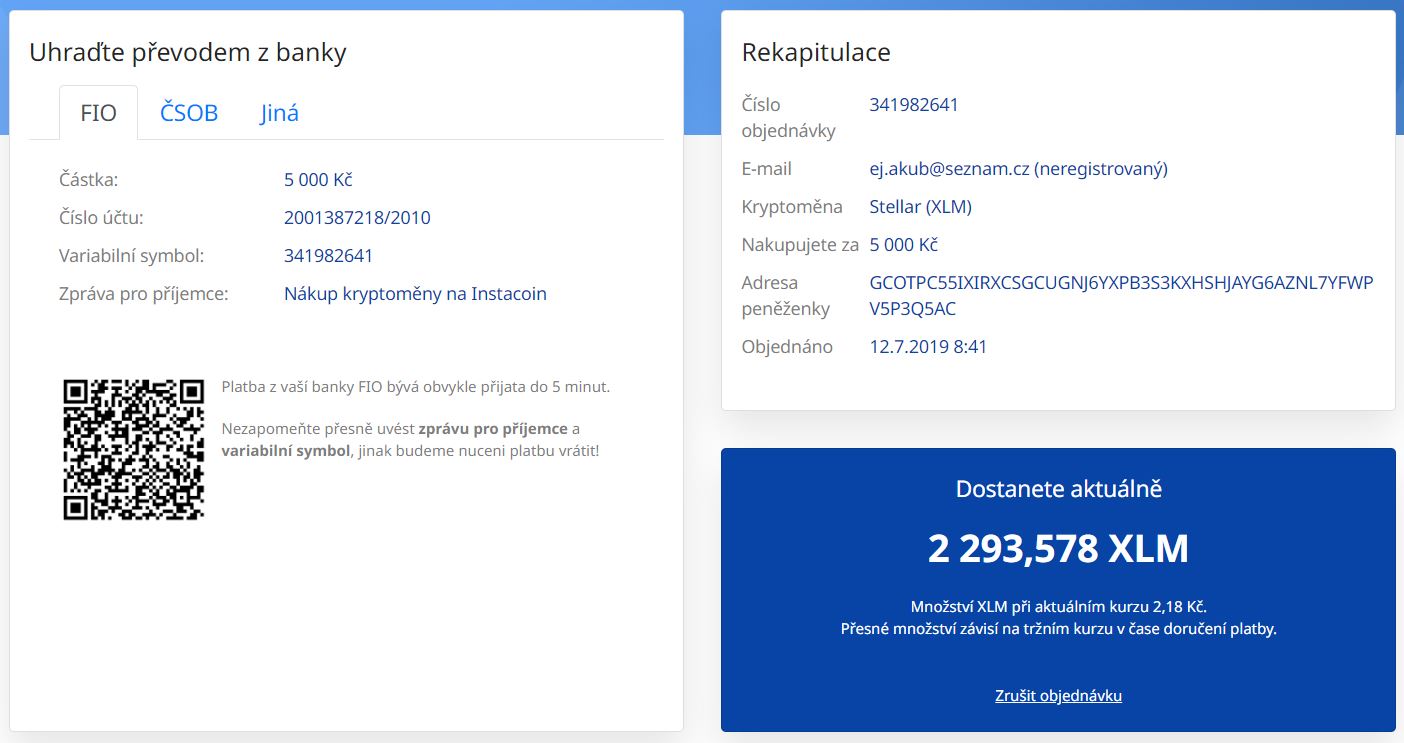Click the Adresa peněženky label
Screen dimensions: 1404x743
(x=786, y=296)
